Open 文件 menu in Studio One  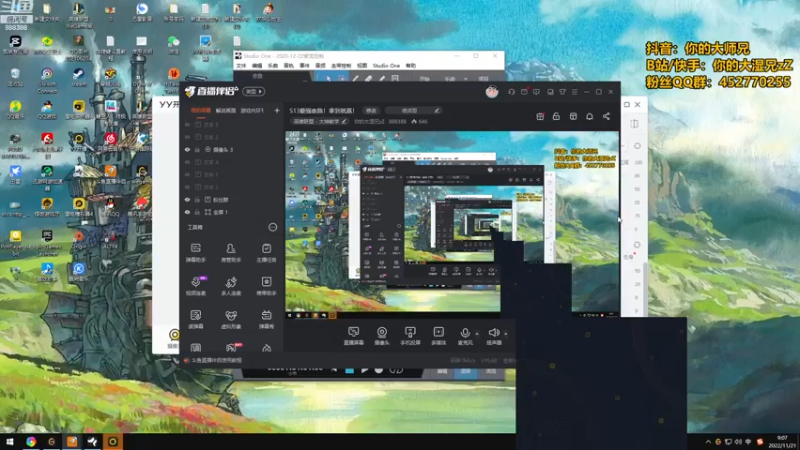[x=241, y=66]
